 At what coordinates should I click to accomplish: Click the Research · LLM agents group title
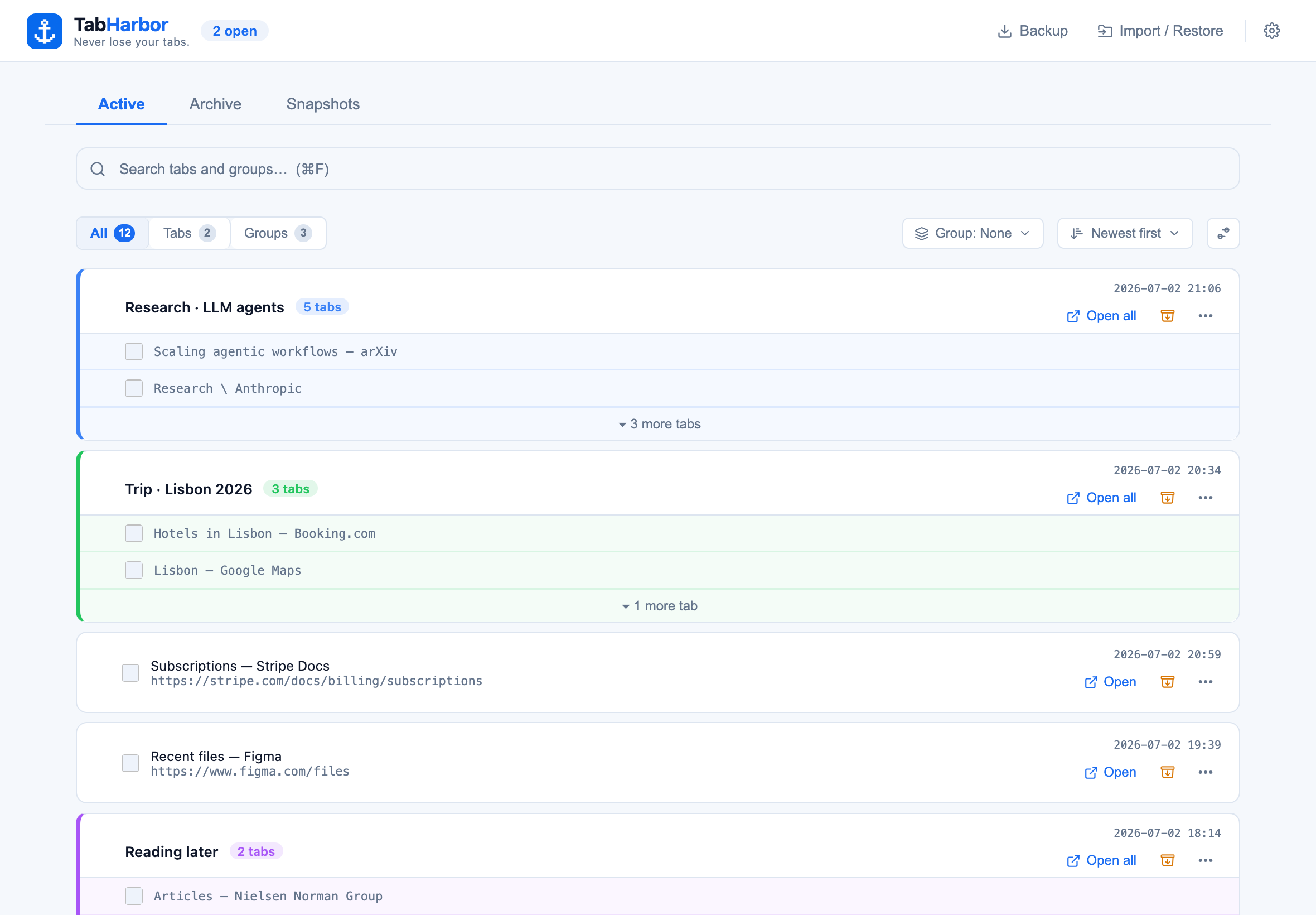(205, 307)
